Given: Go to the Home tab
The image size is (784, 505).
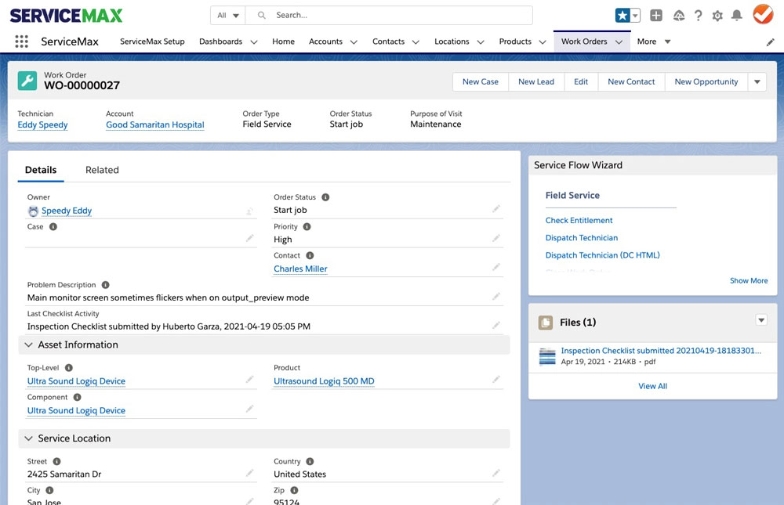Looking at the screenshot, I should 283,42.
